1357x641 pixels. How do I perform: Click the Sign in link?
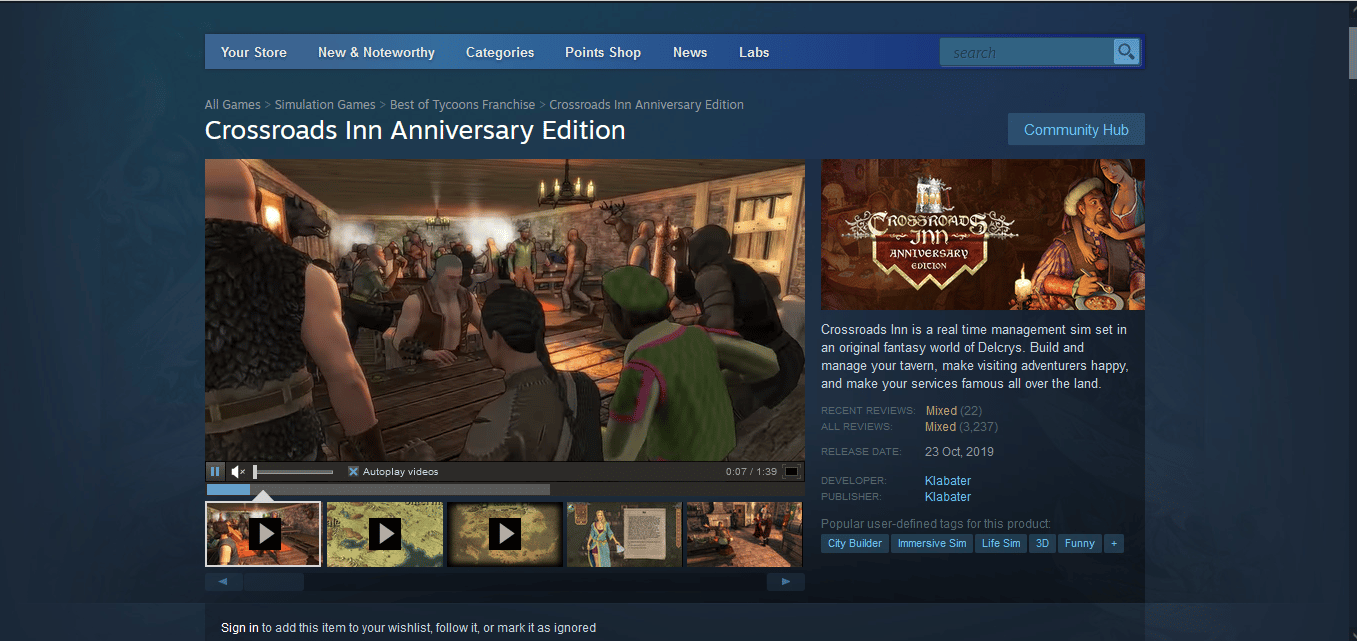(240, 628)
